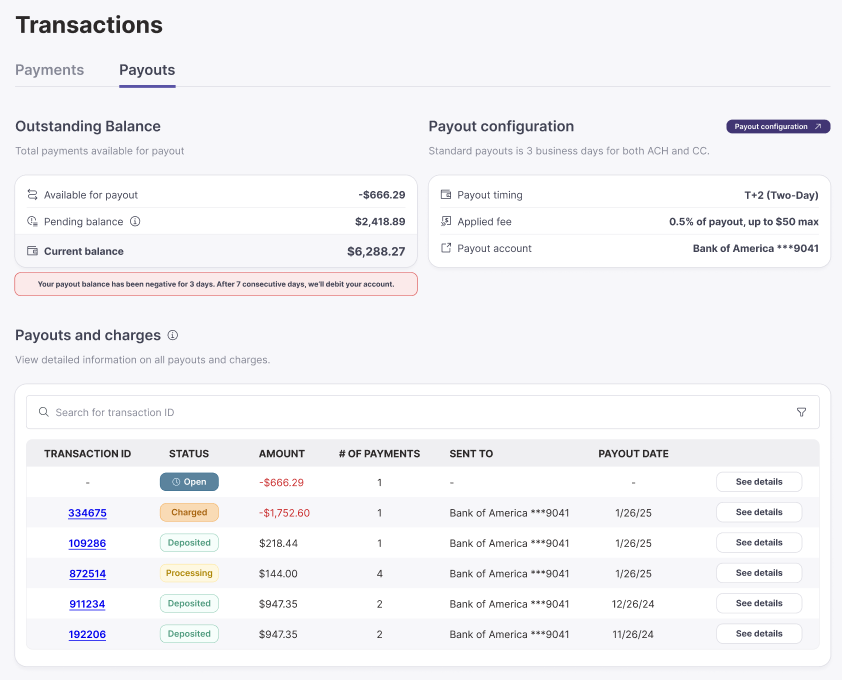Select the Payouts tab

[147, 70]
